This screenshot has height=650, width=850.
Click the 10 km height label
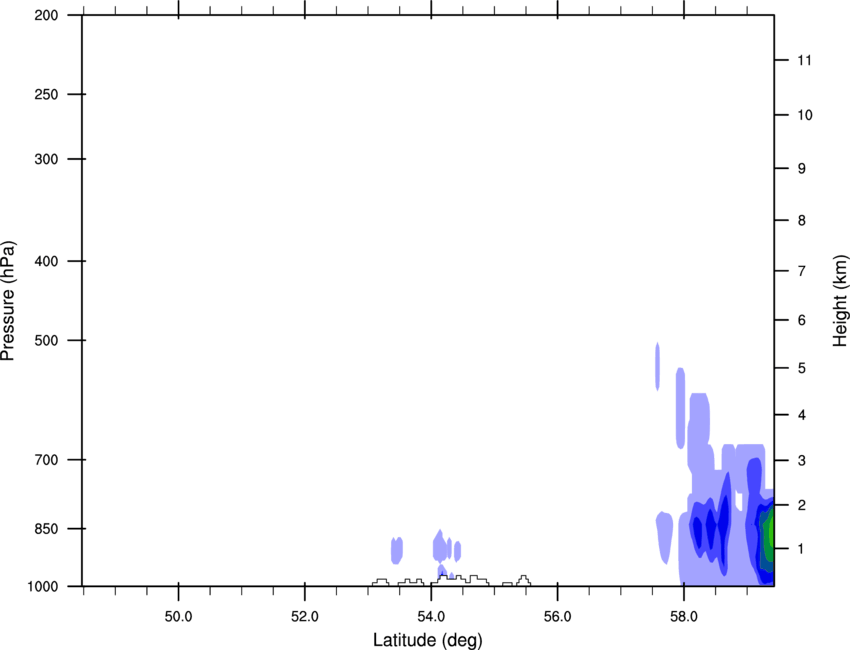coord(805,115)
